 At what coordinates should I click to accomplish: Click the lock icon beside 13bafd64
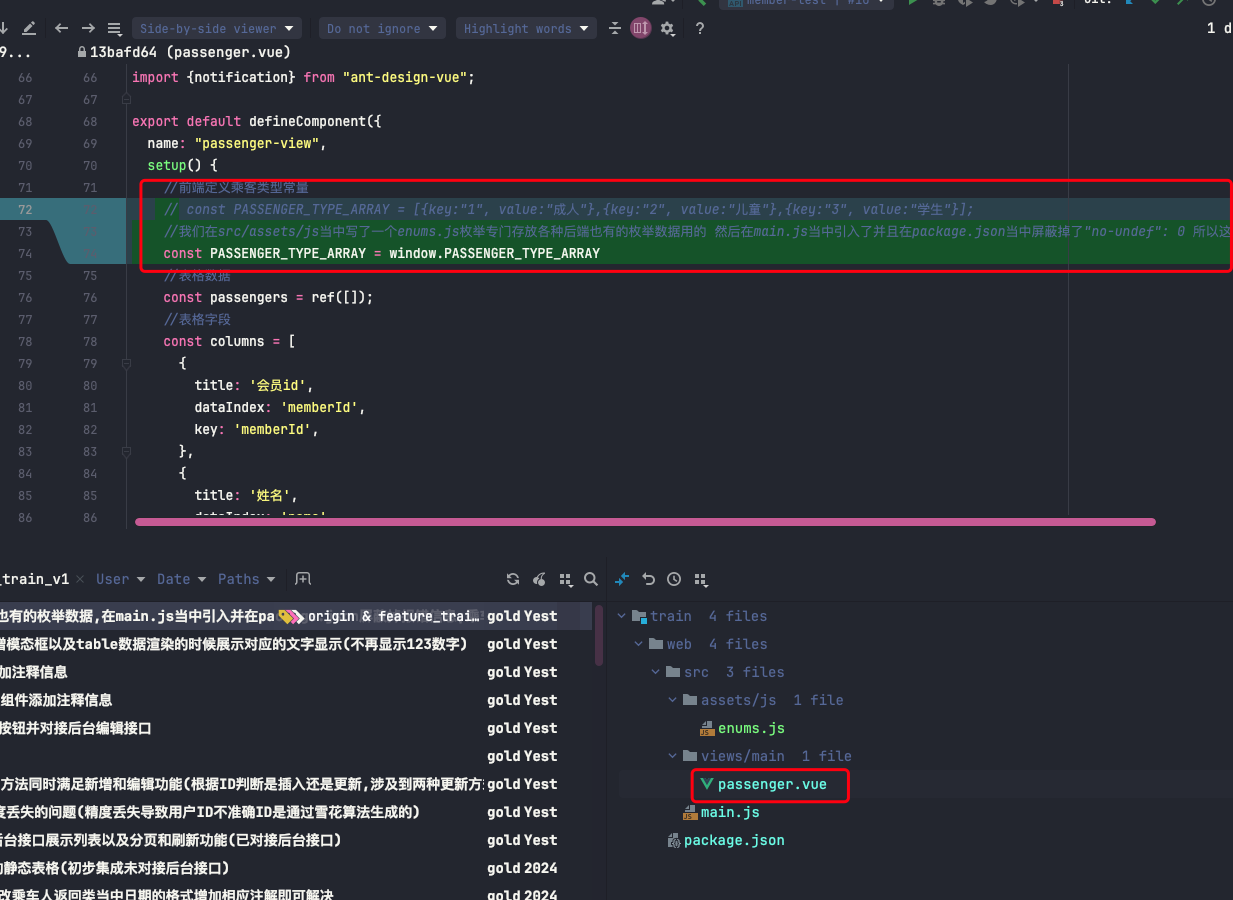pyautogui.click(x=81, y=52)
